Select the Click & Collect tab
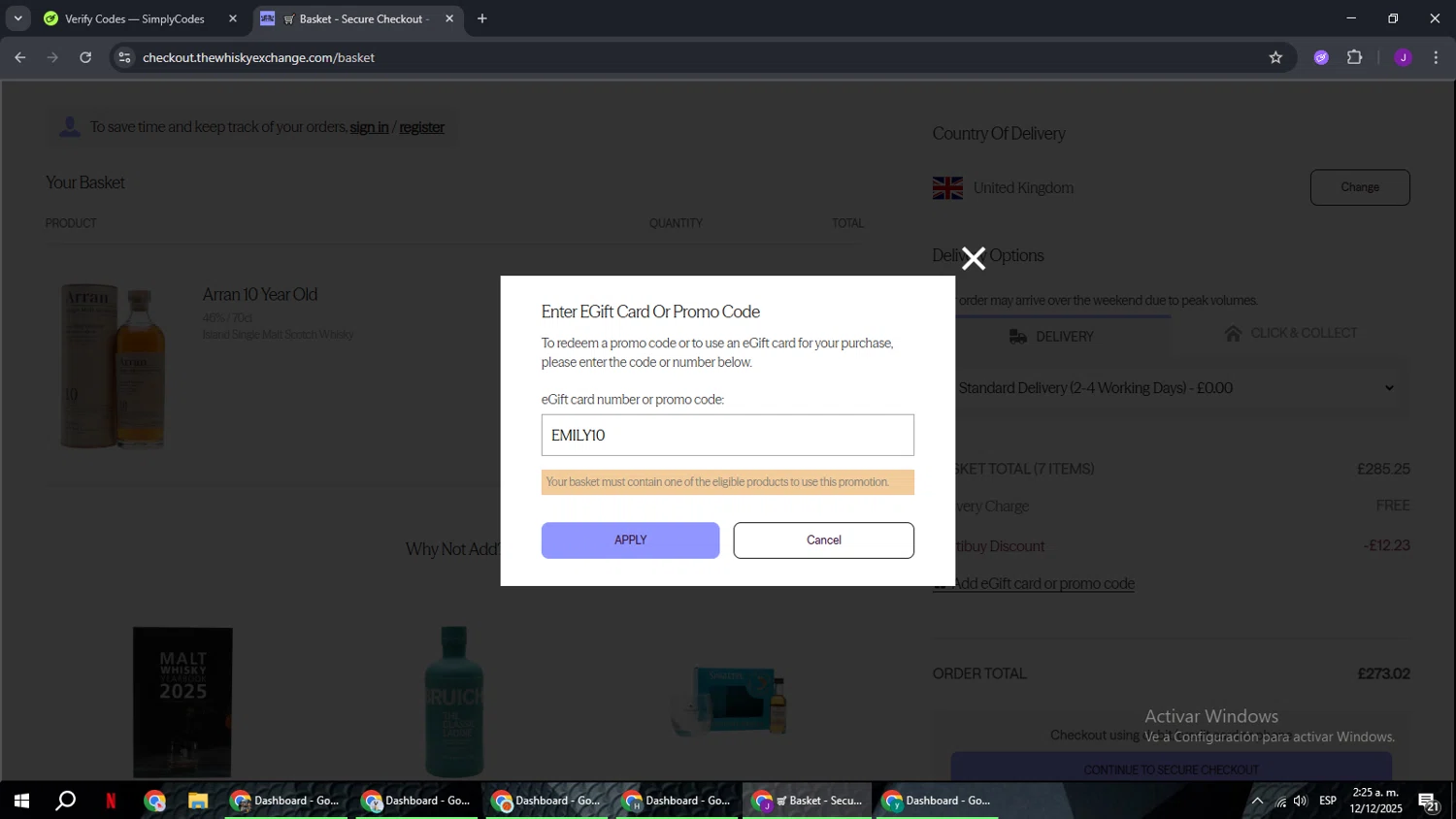1456x819 pixels. (1290, 333)
